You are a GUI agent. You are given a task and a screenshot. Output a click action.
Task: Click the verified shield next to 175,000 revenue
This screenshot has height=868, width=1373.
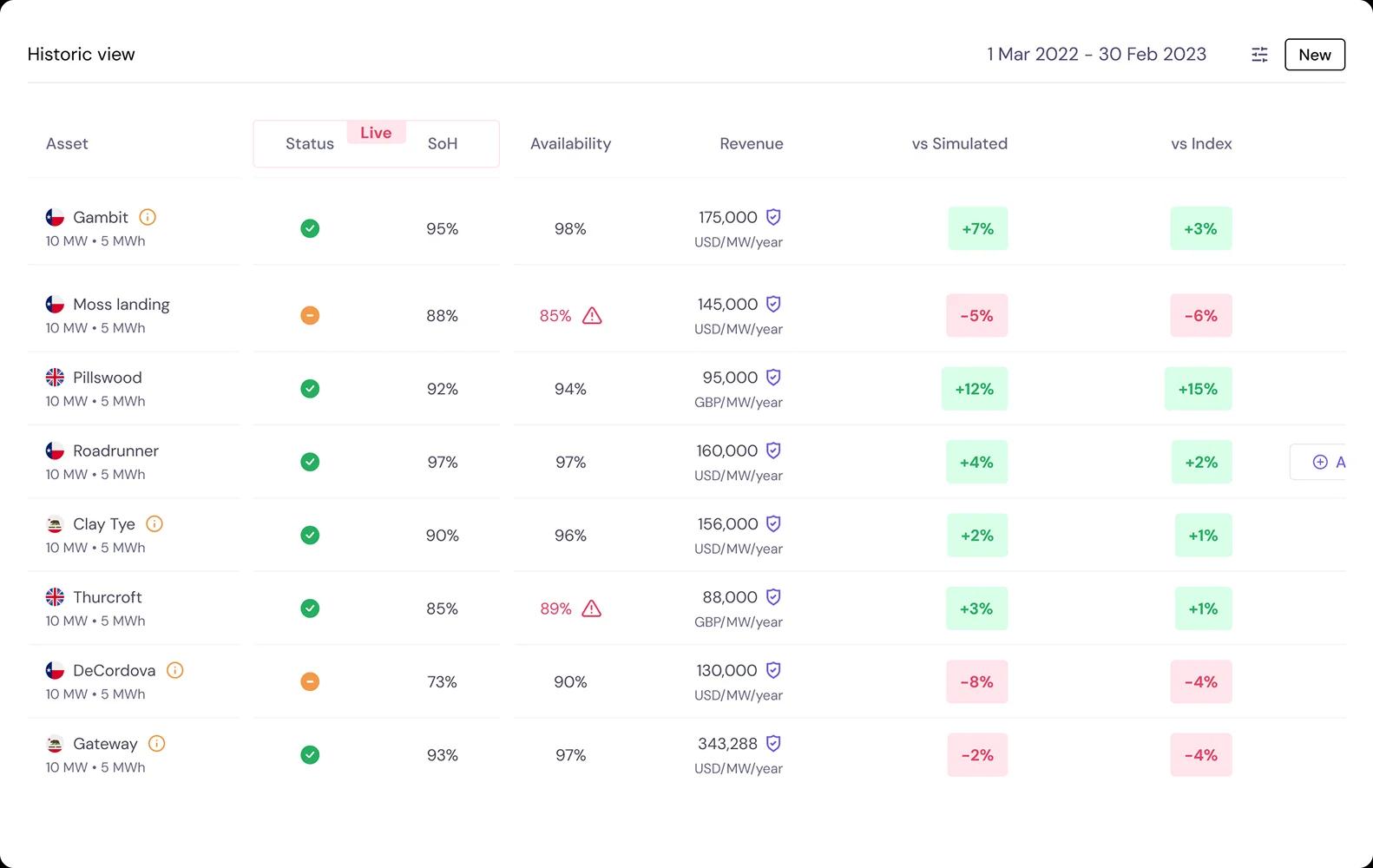click(x=773, y=217)
